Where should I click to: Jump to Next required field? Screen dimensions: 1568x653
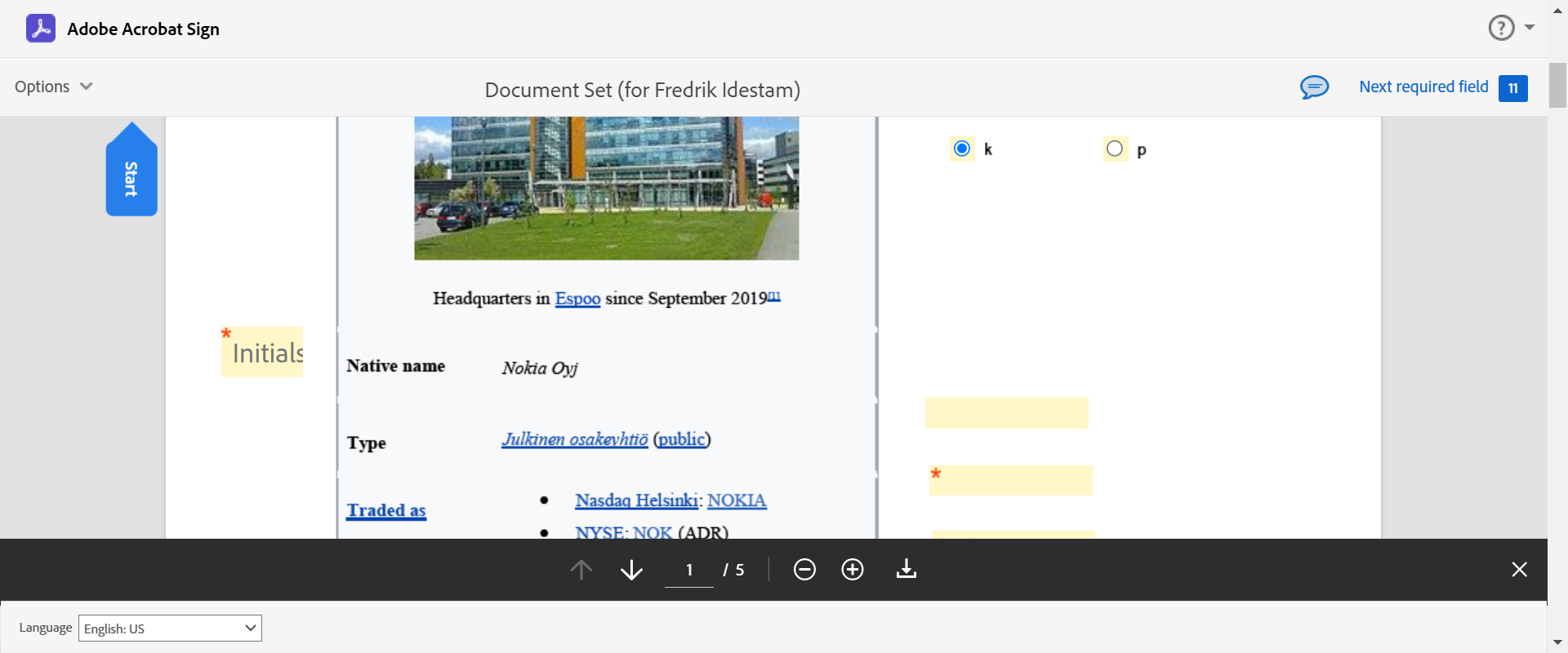1423,87
